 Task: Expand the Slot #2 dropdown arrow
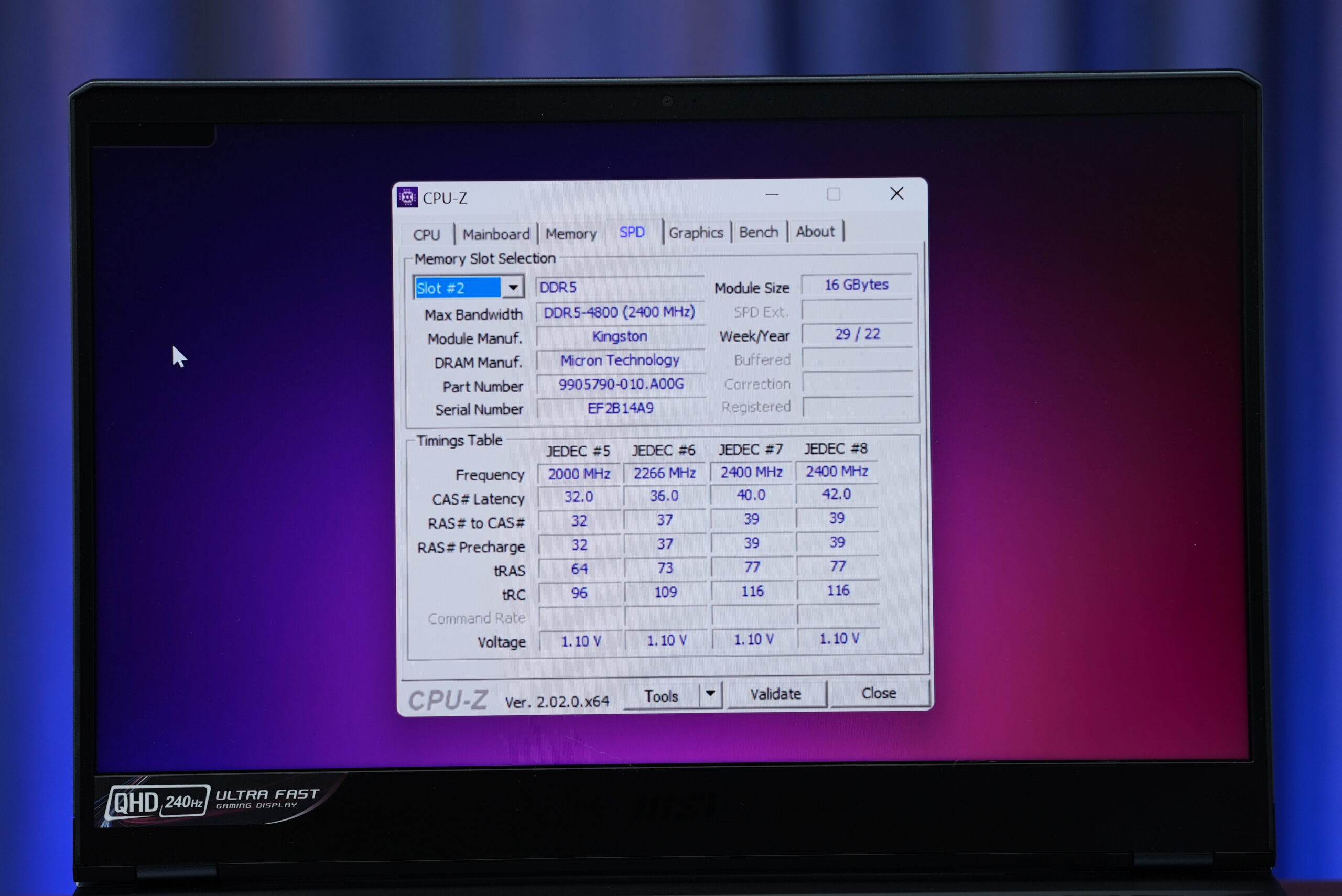coord(513,287)
